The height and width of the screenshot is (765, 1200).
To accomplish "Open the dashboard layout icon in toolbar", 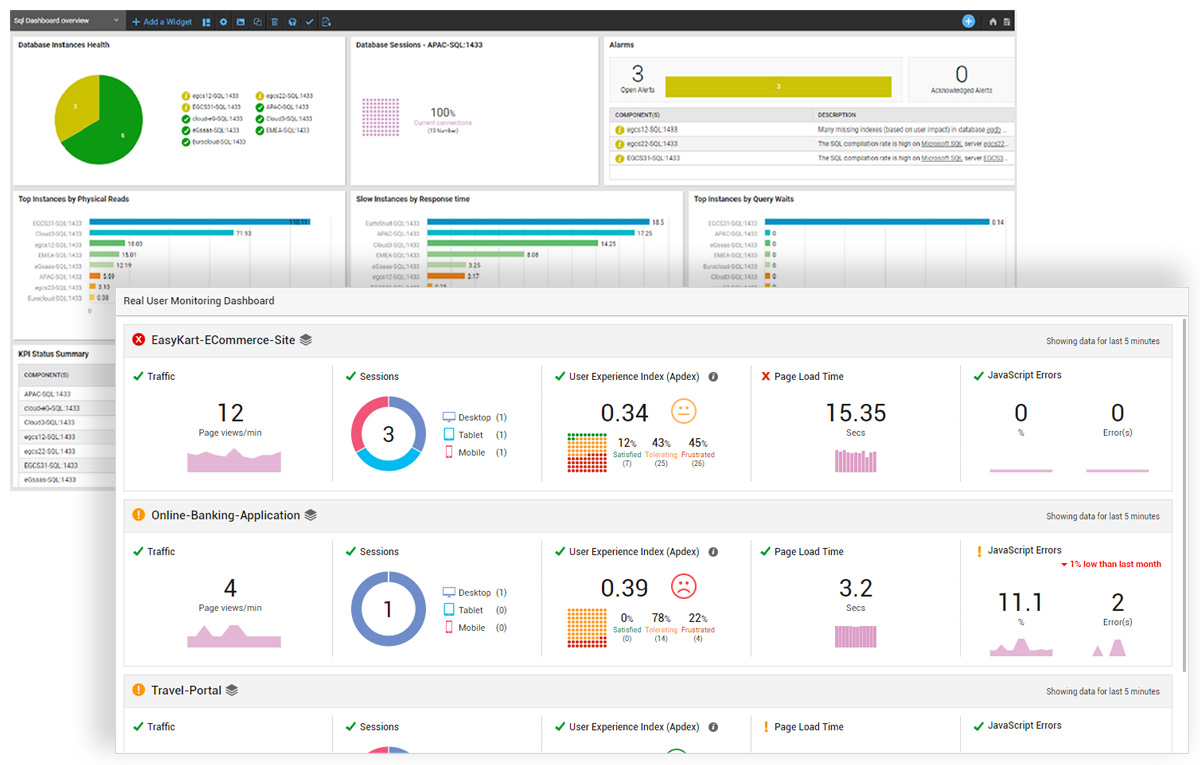I will 206,21.
